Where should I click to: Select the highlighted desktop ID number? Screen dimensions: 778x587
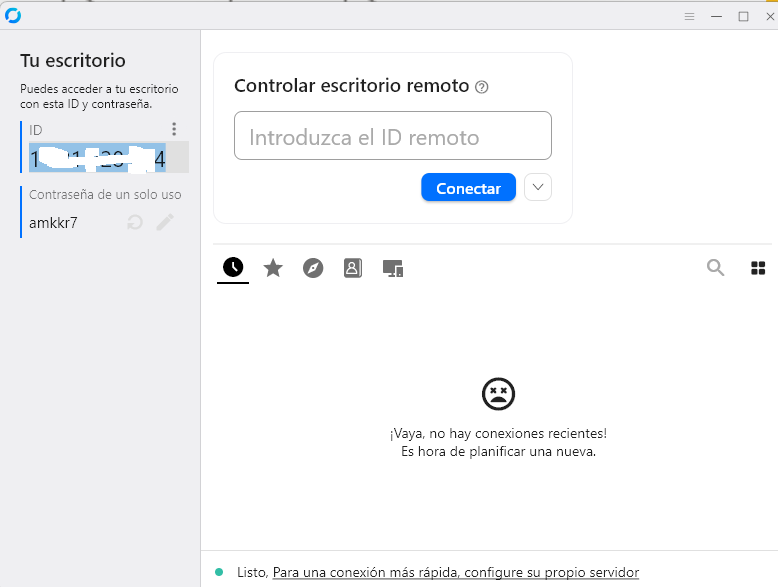pos(98,158)
